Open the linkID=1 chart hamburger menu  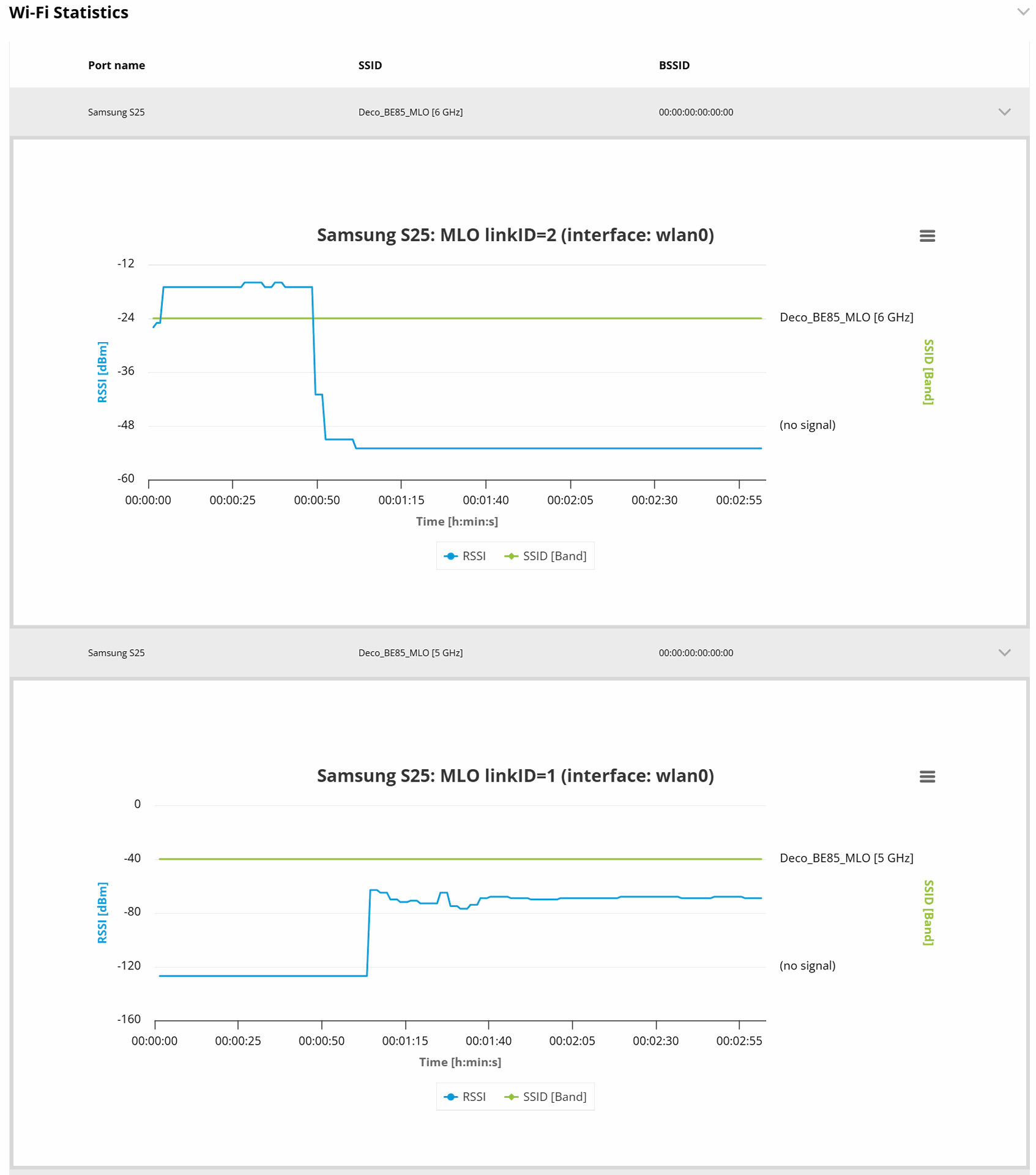(927, 777)
